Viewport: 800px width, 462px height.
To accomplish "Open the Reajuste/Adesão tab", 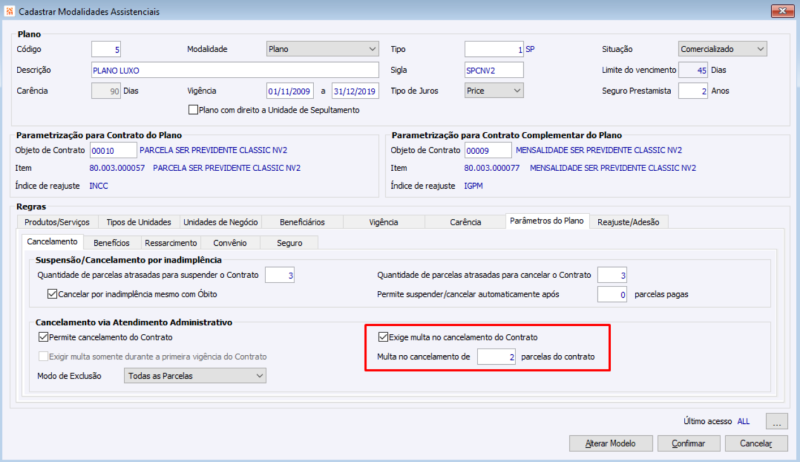I will pos(628,222).
